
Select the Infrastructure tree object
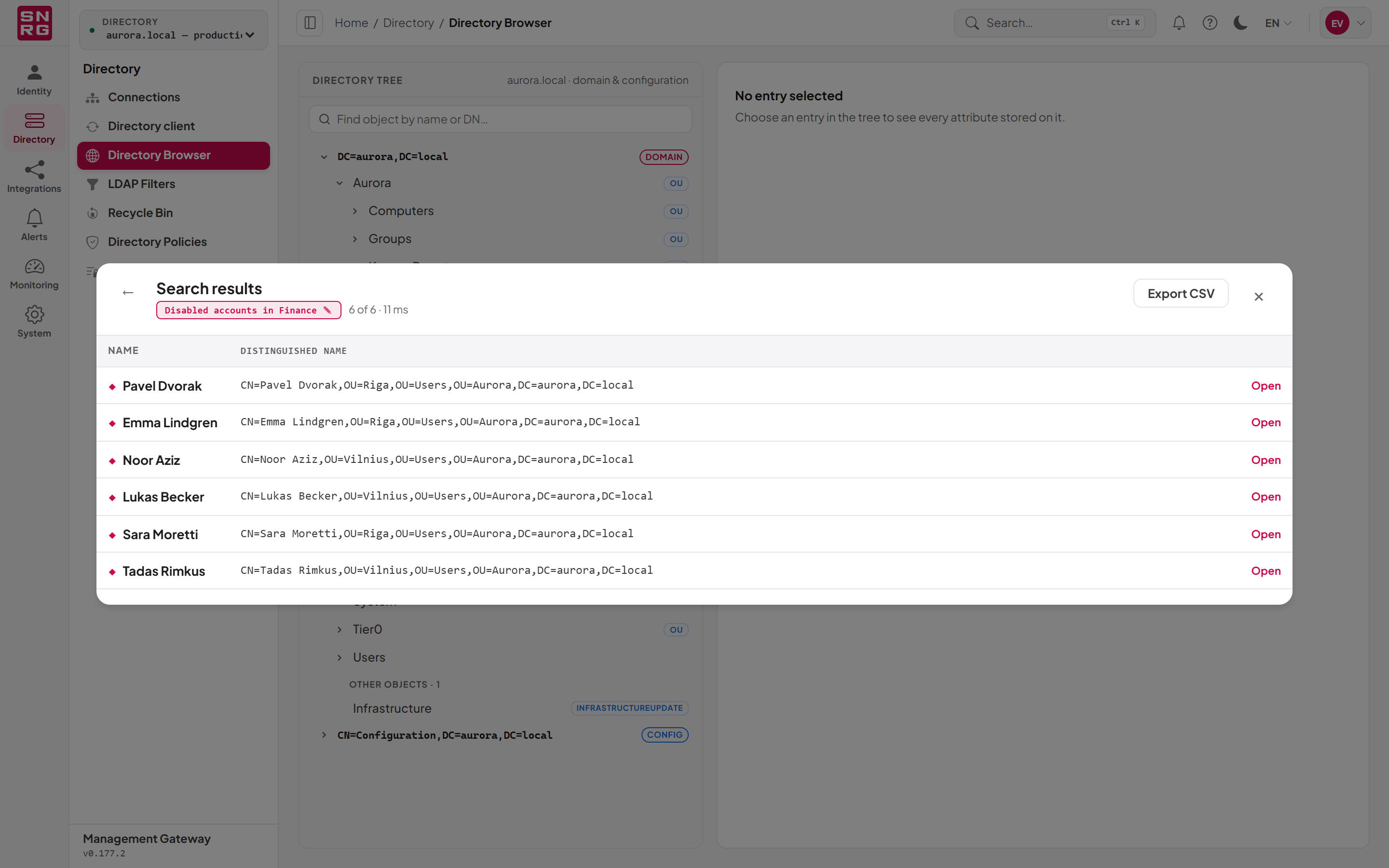(392, 708)
